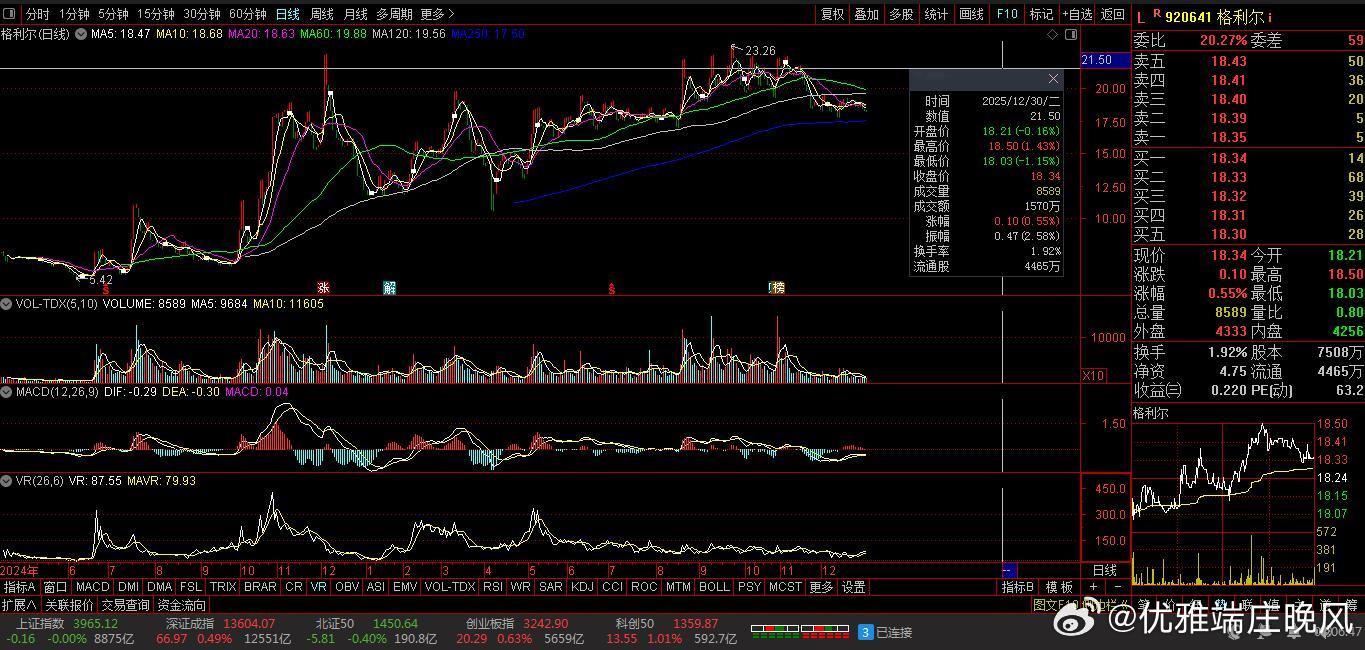Open the 多股 multi-stock view

click(902, 14)
